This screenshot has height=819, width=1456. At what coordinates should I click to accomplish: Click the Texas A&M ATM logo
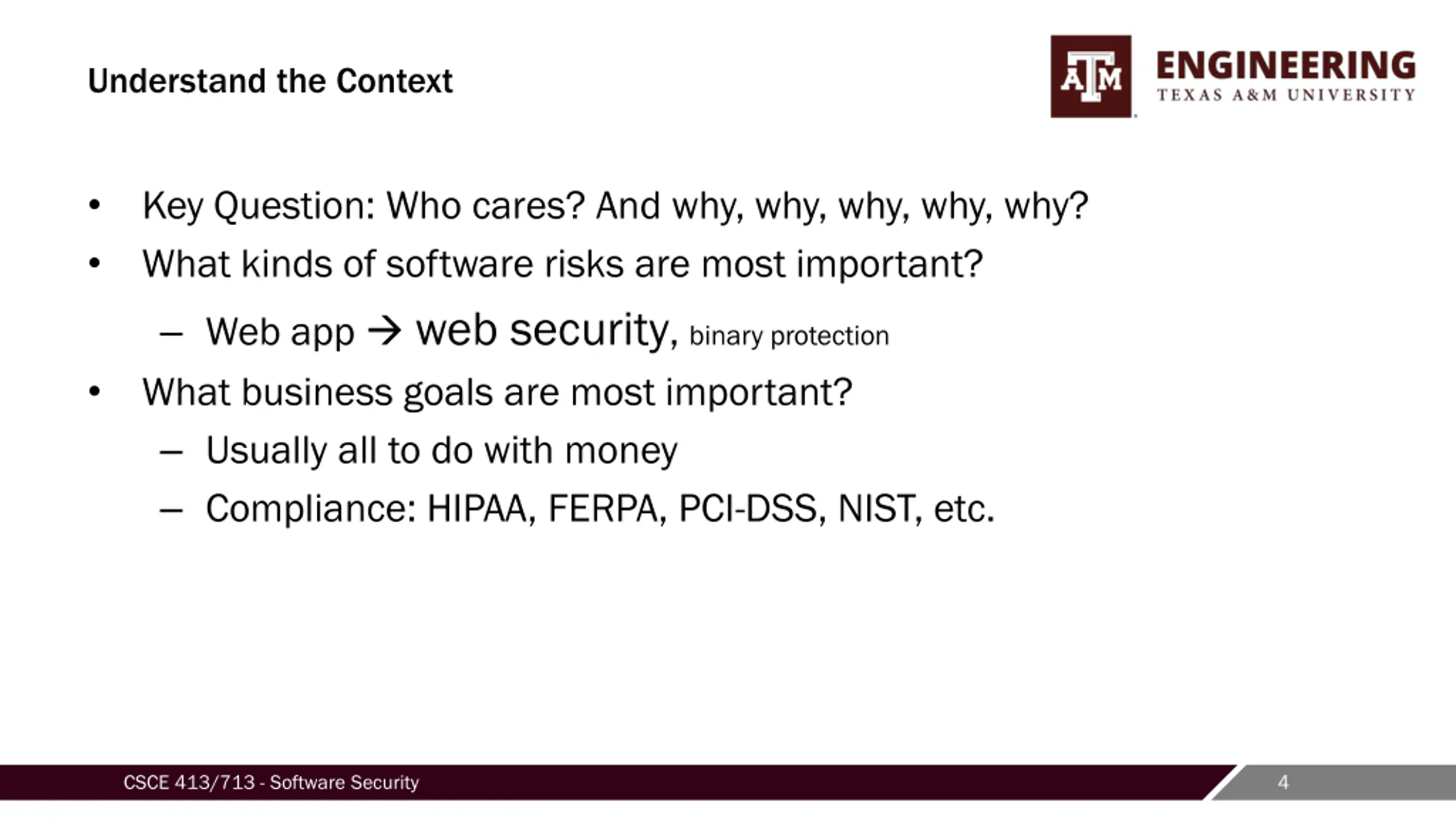pos(1091,76)
